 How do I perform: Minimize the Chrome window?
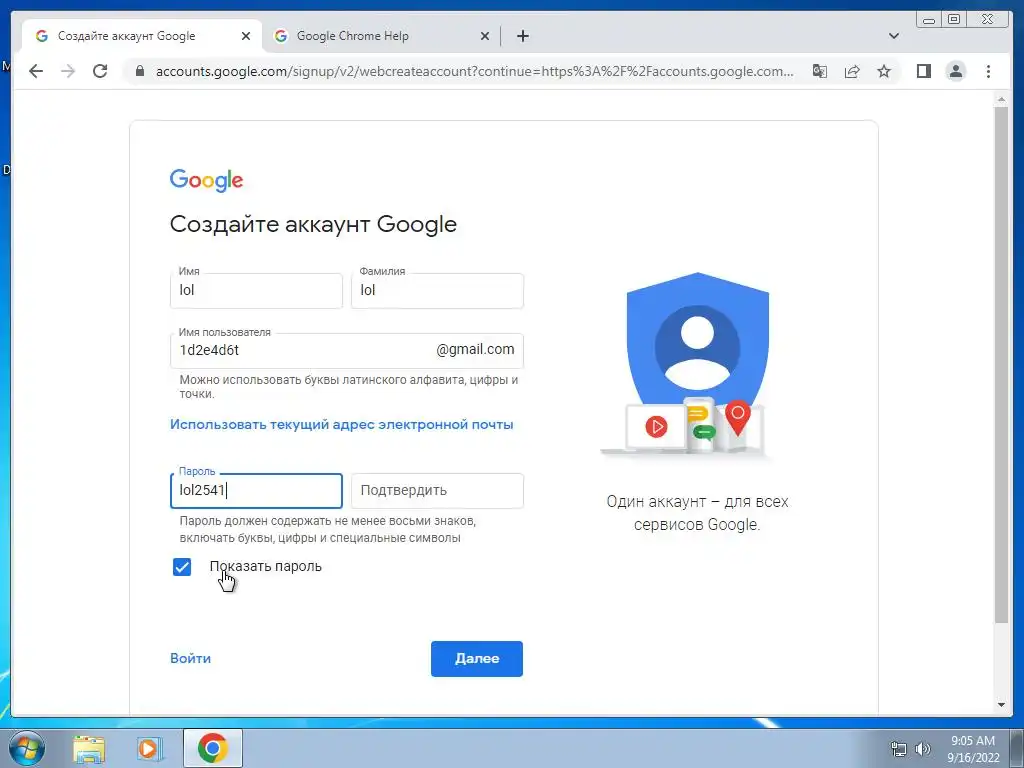click(929, 20)
